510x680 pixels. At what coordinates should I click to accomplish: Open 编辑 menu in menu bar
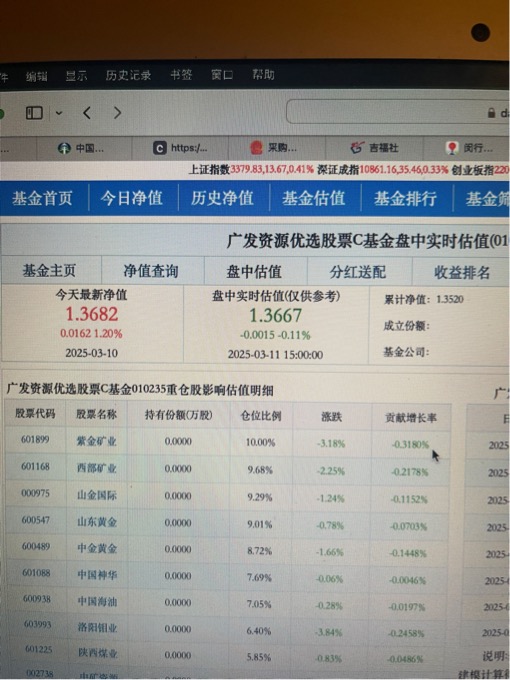pyautogui.click(x=36, y=76)
